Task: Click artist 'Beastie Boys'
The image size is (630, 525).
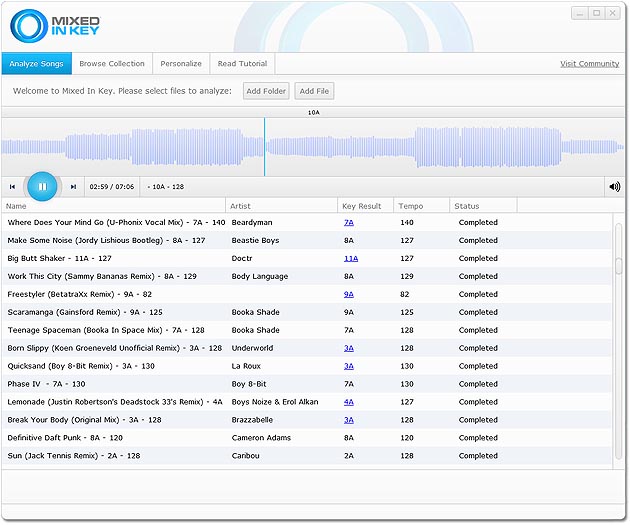Action: (255, 241)
